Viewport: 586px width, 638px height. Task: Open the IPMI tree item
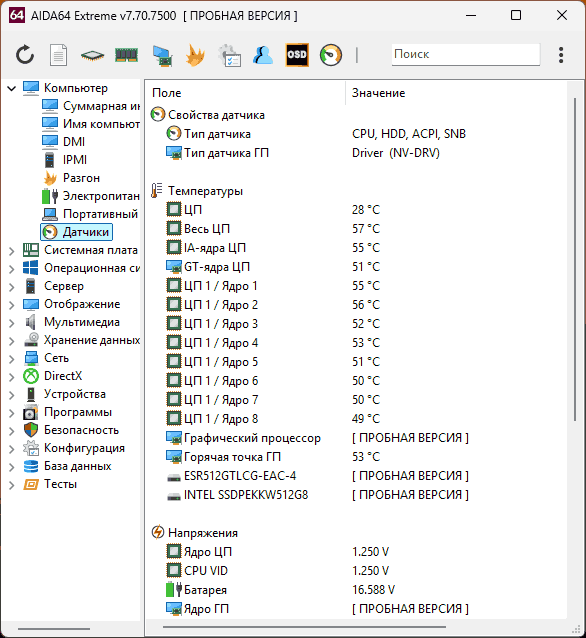[64, 160]
